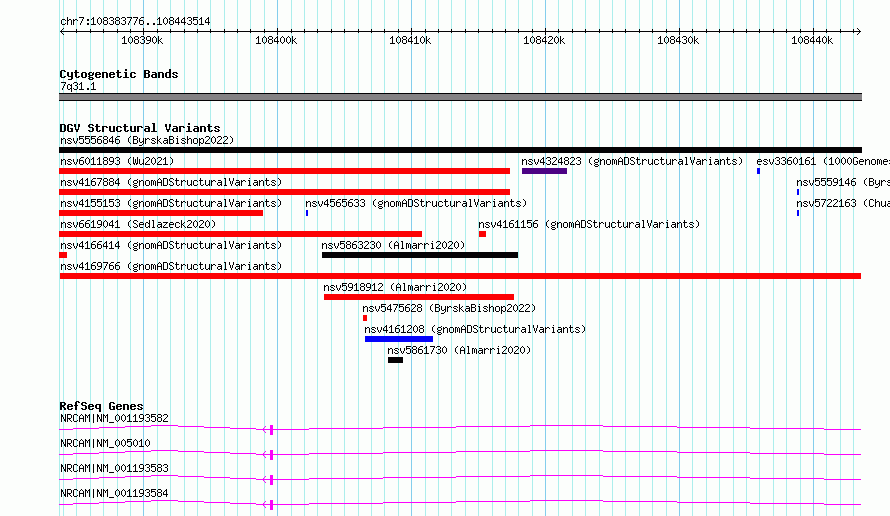Click the nsv5559146 blue marker

tap(798, 192)
